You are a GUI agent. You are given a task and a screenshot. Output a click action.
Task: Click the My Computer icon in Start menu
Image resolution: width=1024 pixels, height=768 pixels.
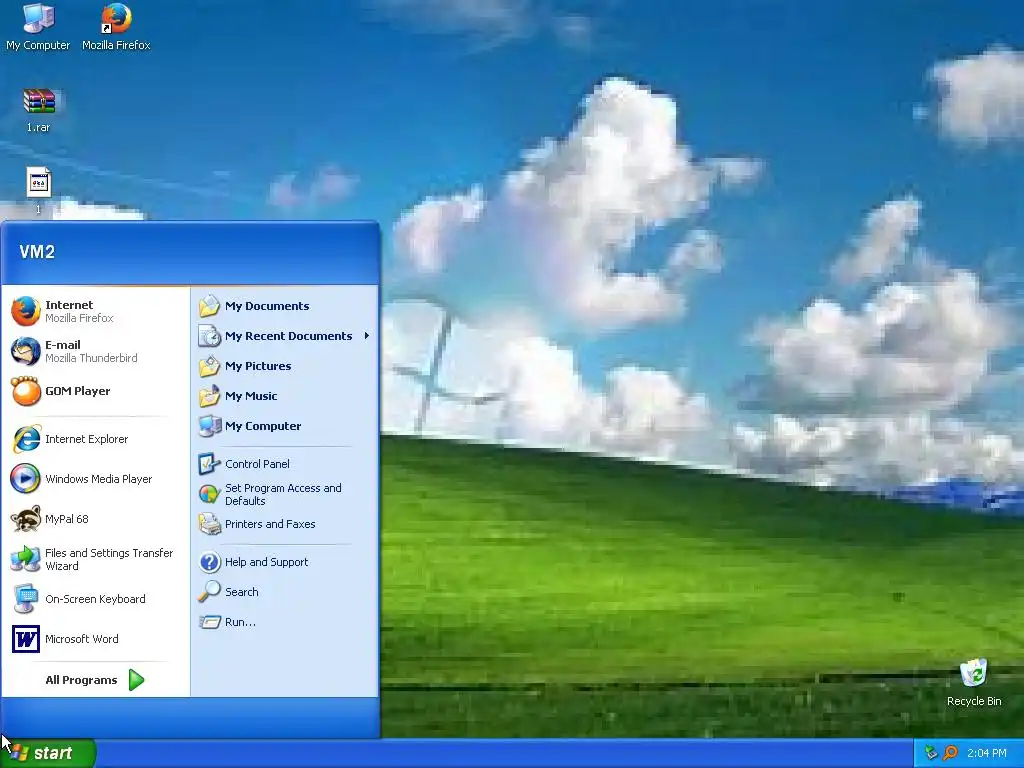[x=210, y=426]
